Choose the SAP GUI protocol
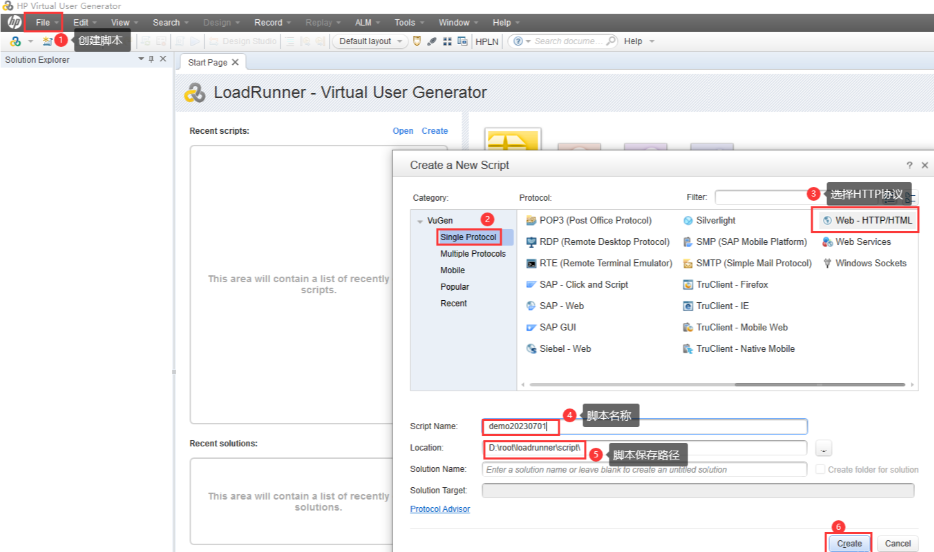934x552 pixels. click(551, 328)
